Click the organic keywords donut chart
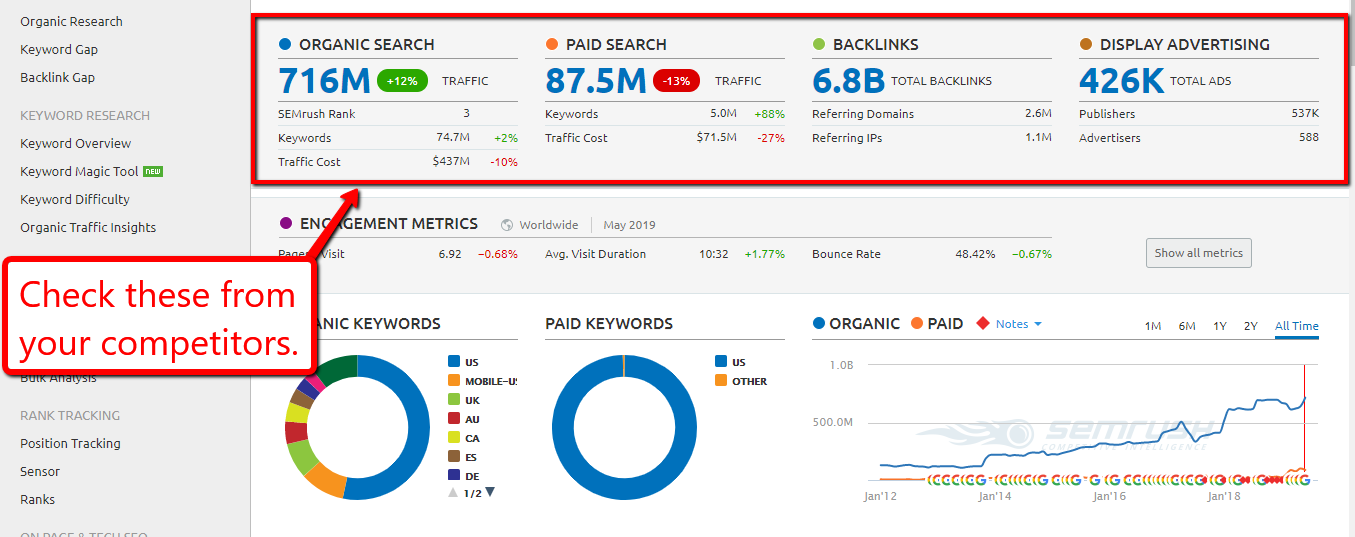The height and width of the screenshot is (537, 1355). (x=357, y=427)
